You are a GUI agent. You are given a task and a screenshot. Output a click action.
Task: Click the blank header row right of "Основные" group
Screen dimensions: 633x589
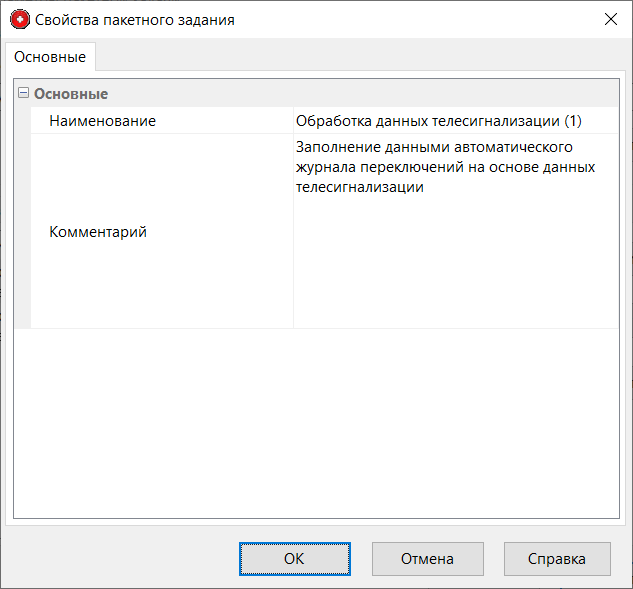point(400,94)
